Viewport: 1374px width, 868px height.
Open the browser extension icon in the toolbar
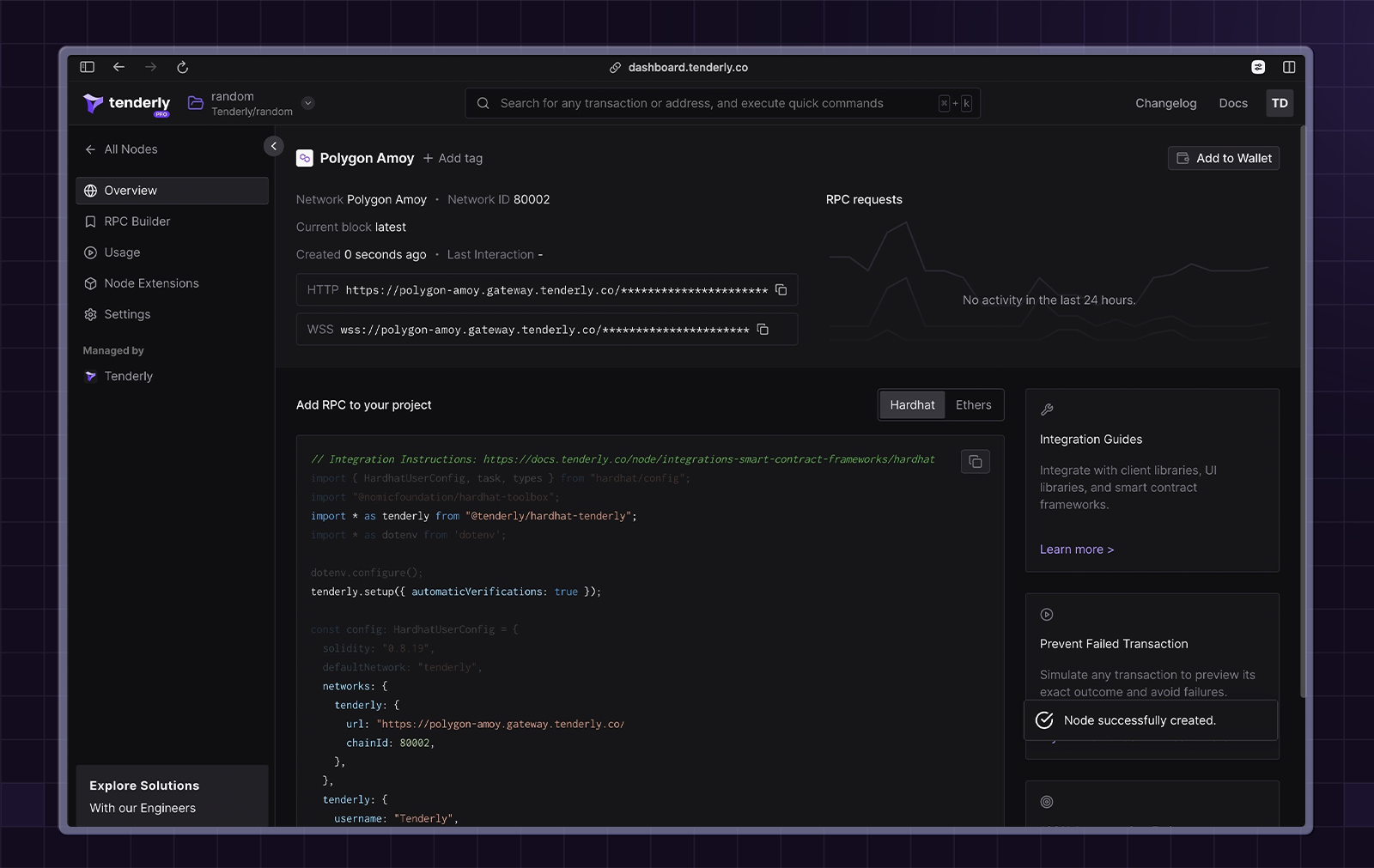[1258, 67]
